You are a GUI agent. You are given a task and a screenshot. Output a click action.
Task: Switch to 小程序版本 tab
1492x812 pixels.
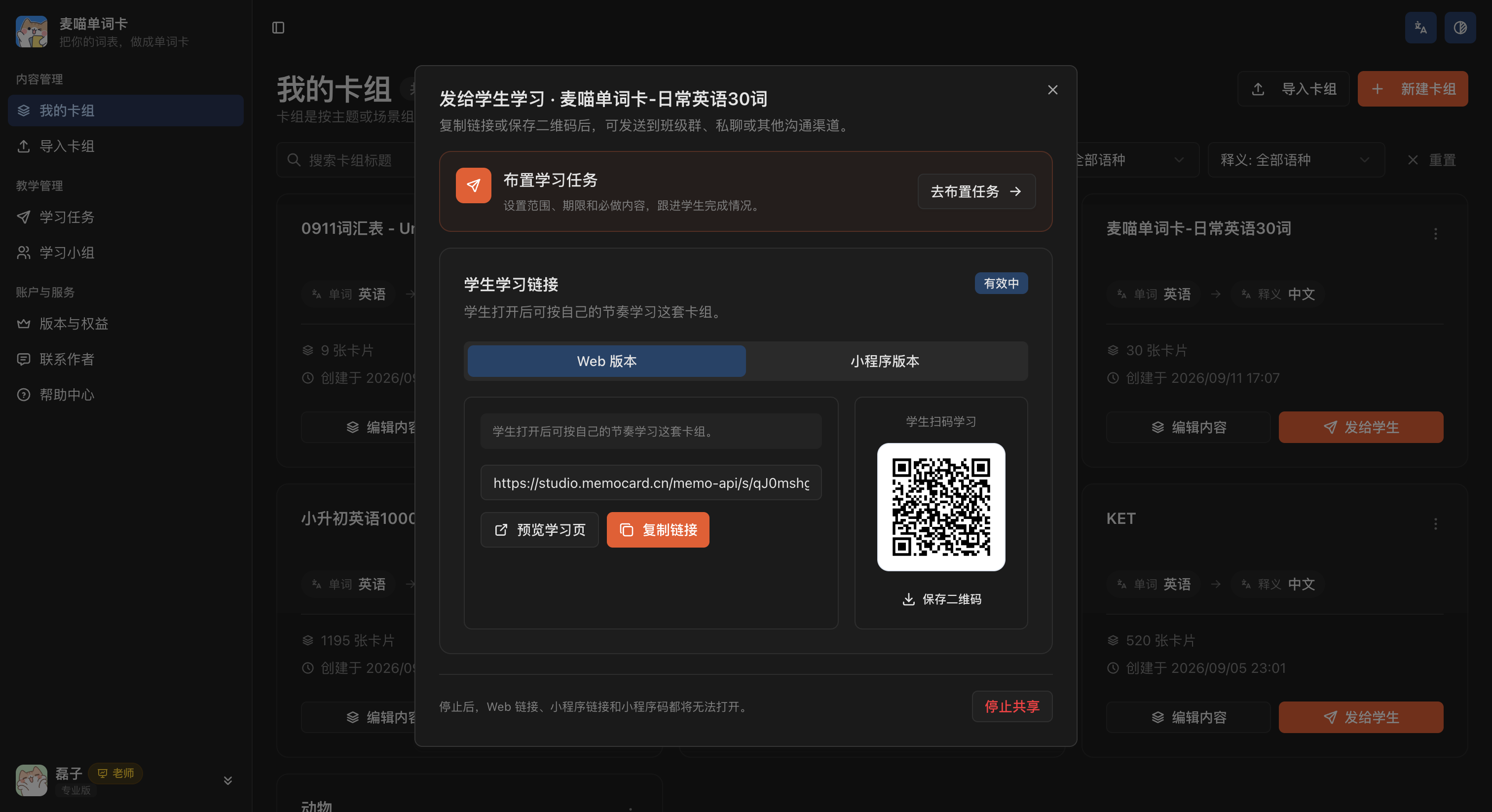pyautogui.click(x=885, y=361)
